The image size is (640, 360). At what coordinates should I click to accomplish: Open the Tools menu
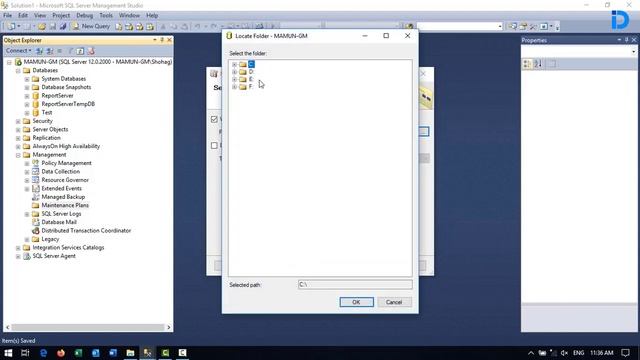[106, 16]
